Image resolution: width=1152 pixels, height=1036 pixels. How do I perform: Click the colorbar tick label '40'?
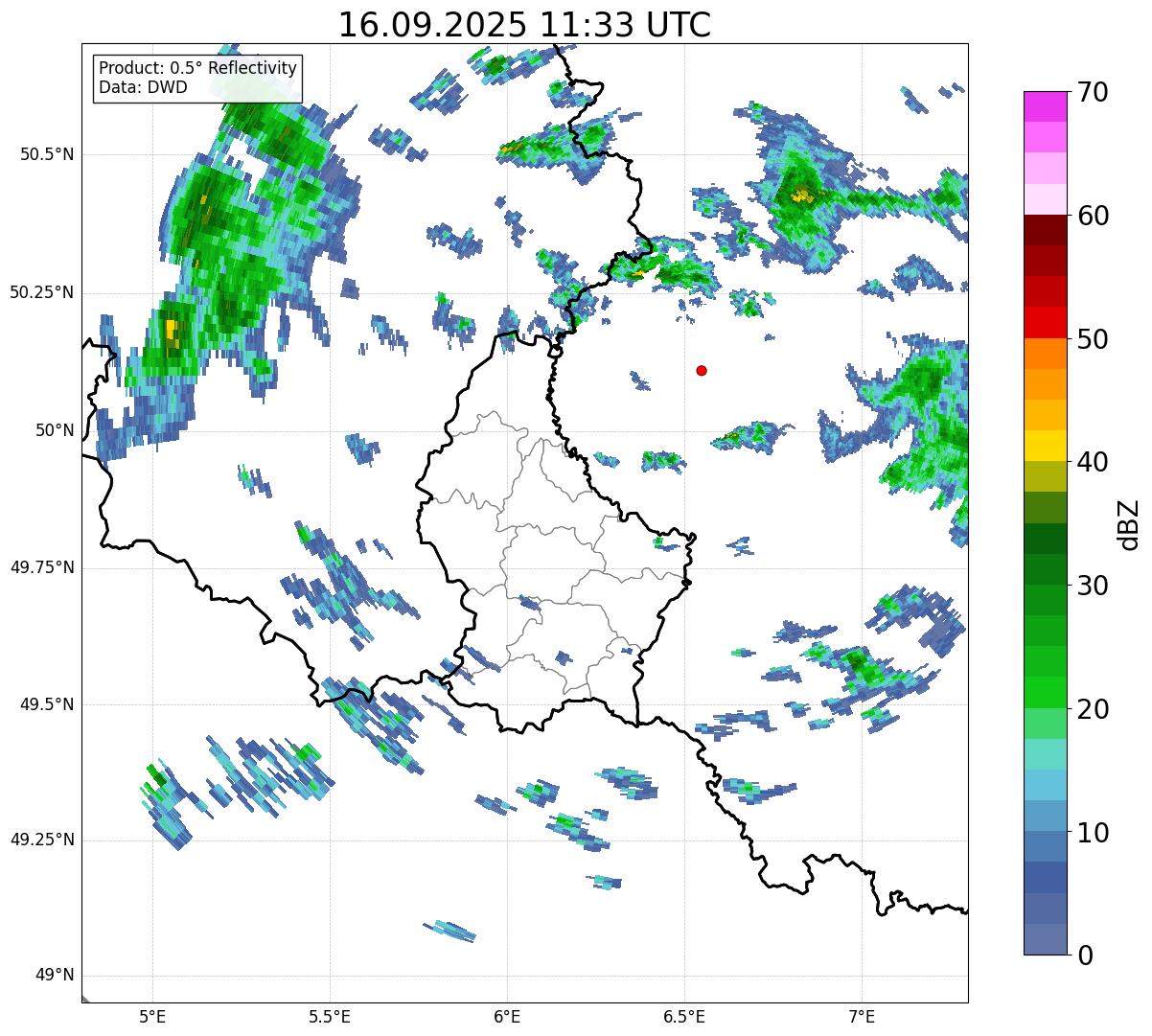[x=1092, y=462]
